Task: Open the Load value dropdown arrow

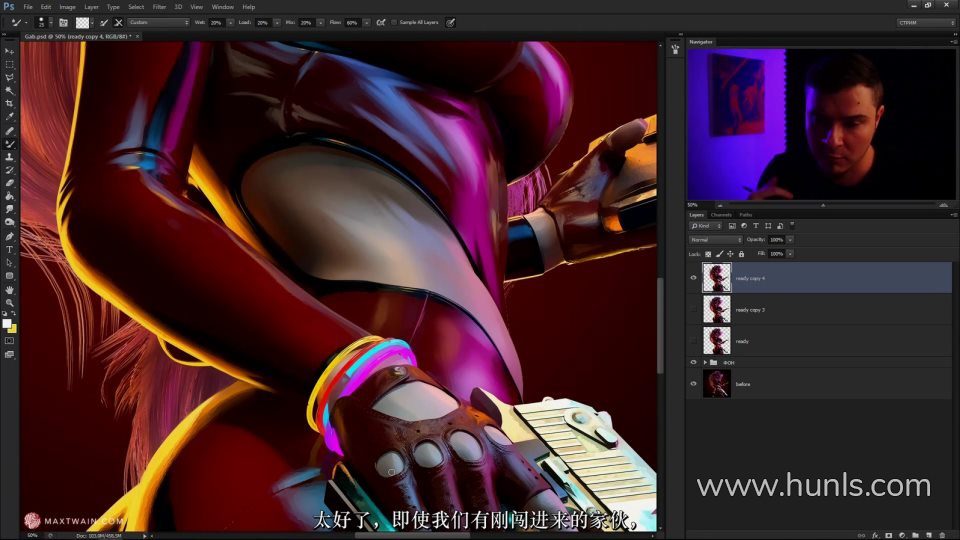Action: click(277, 23)
